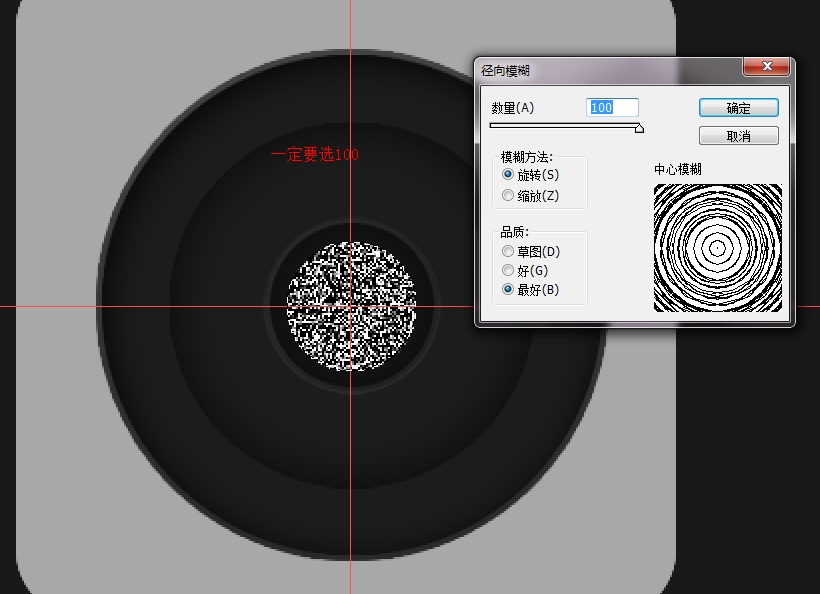
Task: Select the 旋转(S) blur method
Action: [509, 175]
